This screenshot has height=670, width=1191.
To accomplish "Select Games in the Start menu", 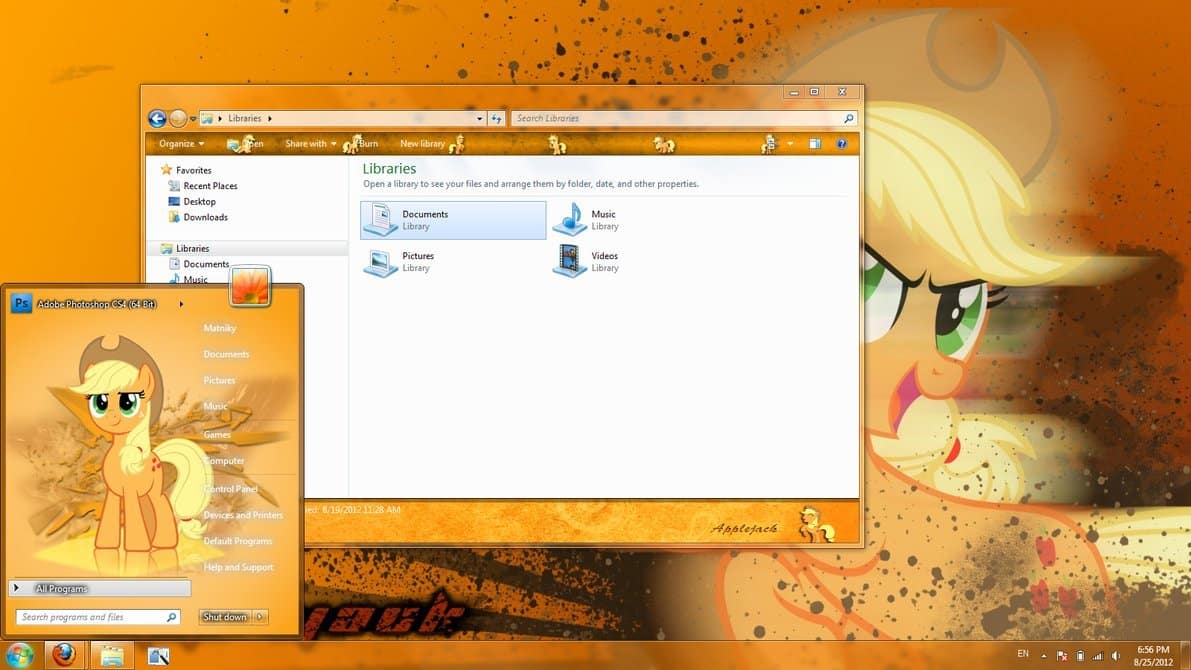I will [x=218, y=435].
